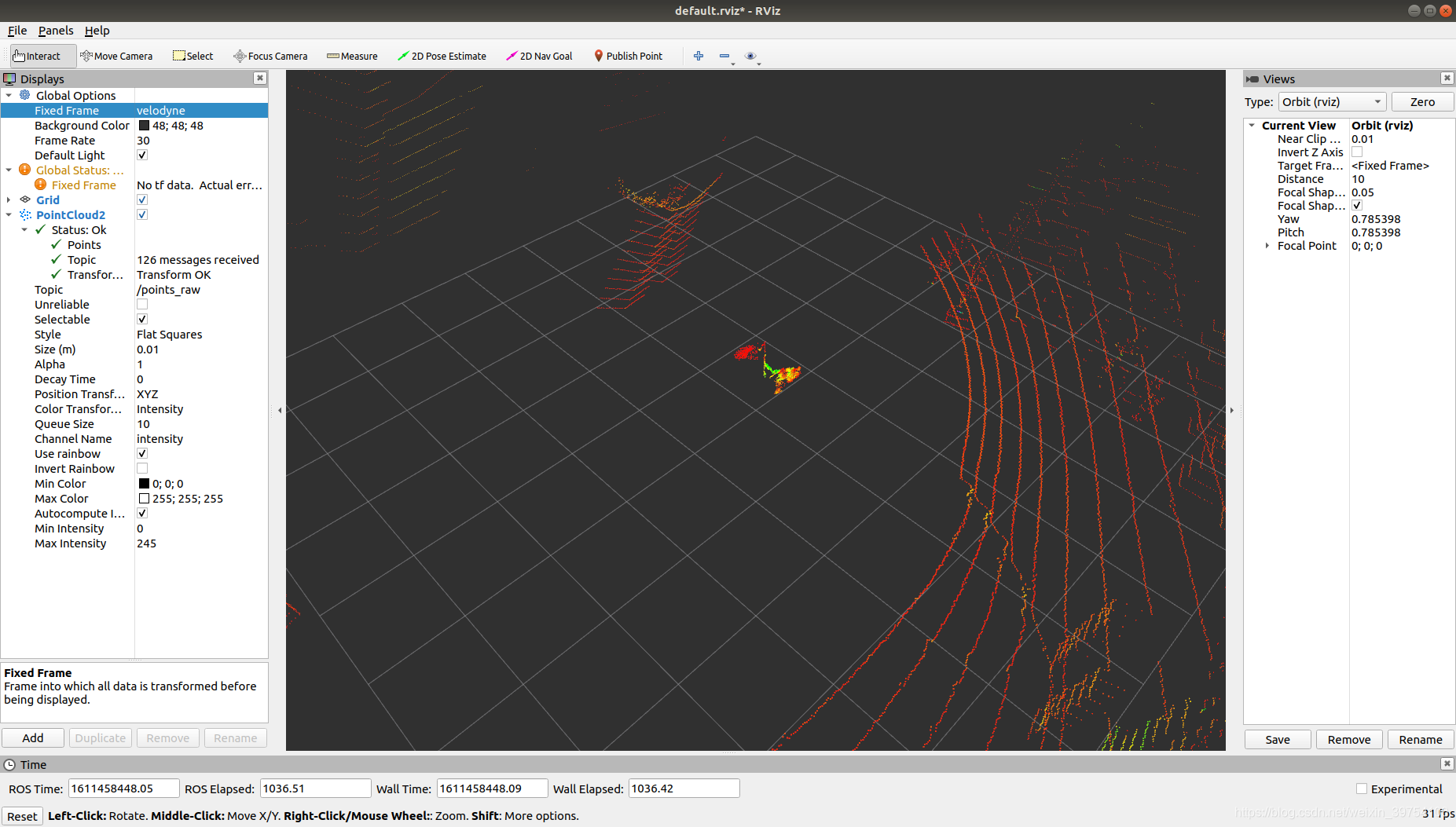Screen dimensions: 1456x827
Task: Select the Measure tool
Action: [351, 56]
